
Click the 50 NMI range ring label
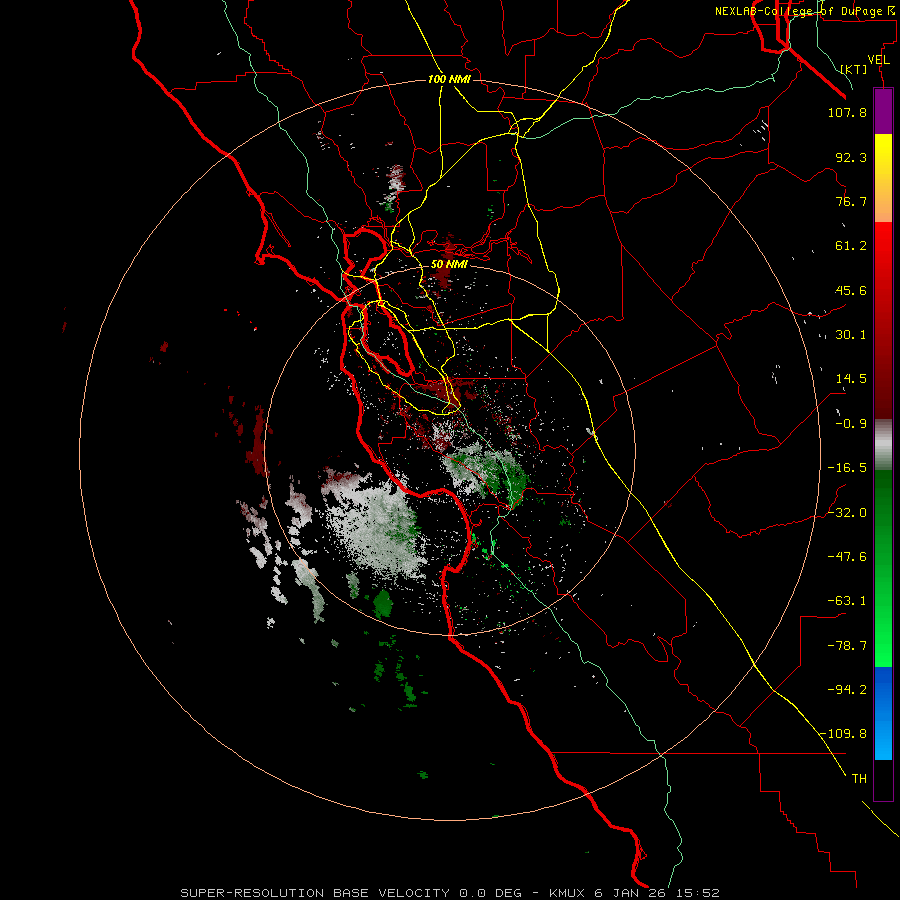449,264
